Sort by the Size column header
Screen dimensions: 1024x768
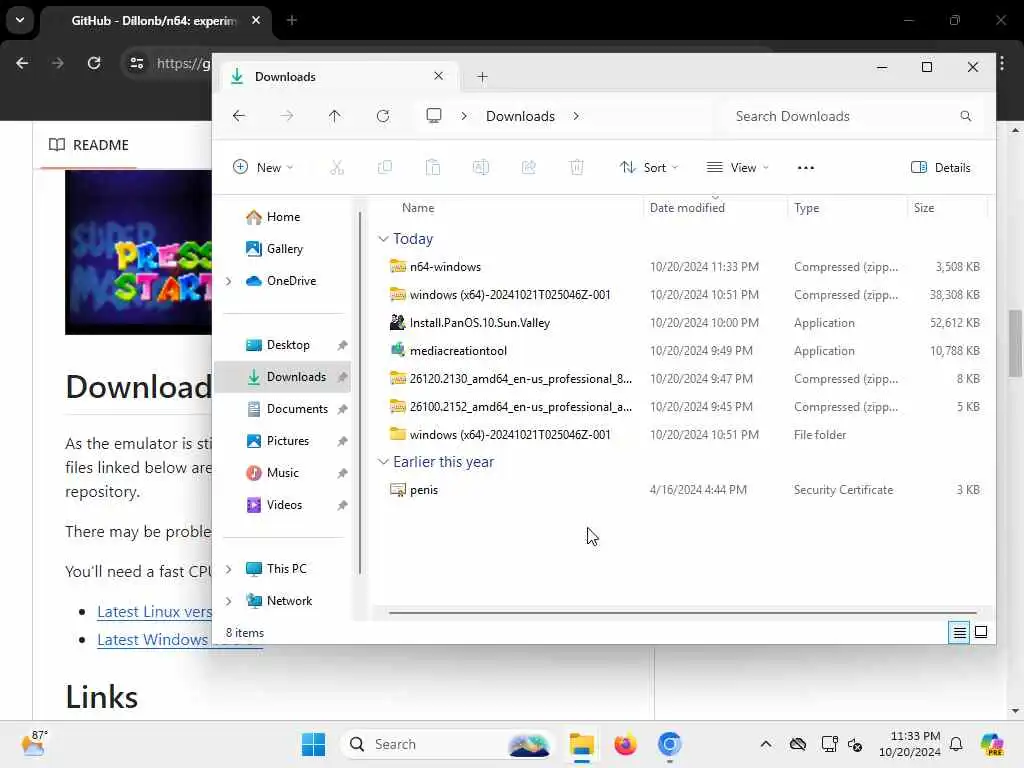click(923, 208)
